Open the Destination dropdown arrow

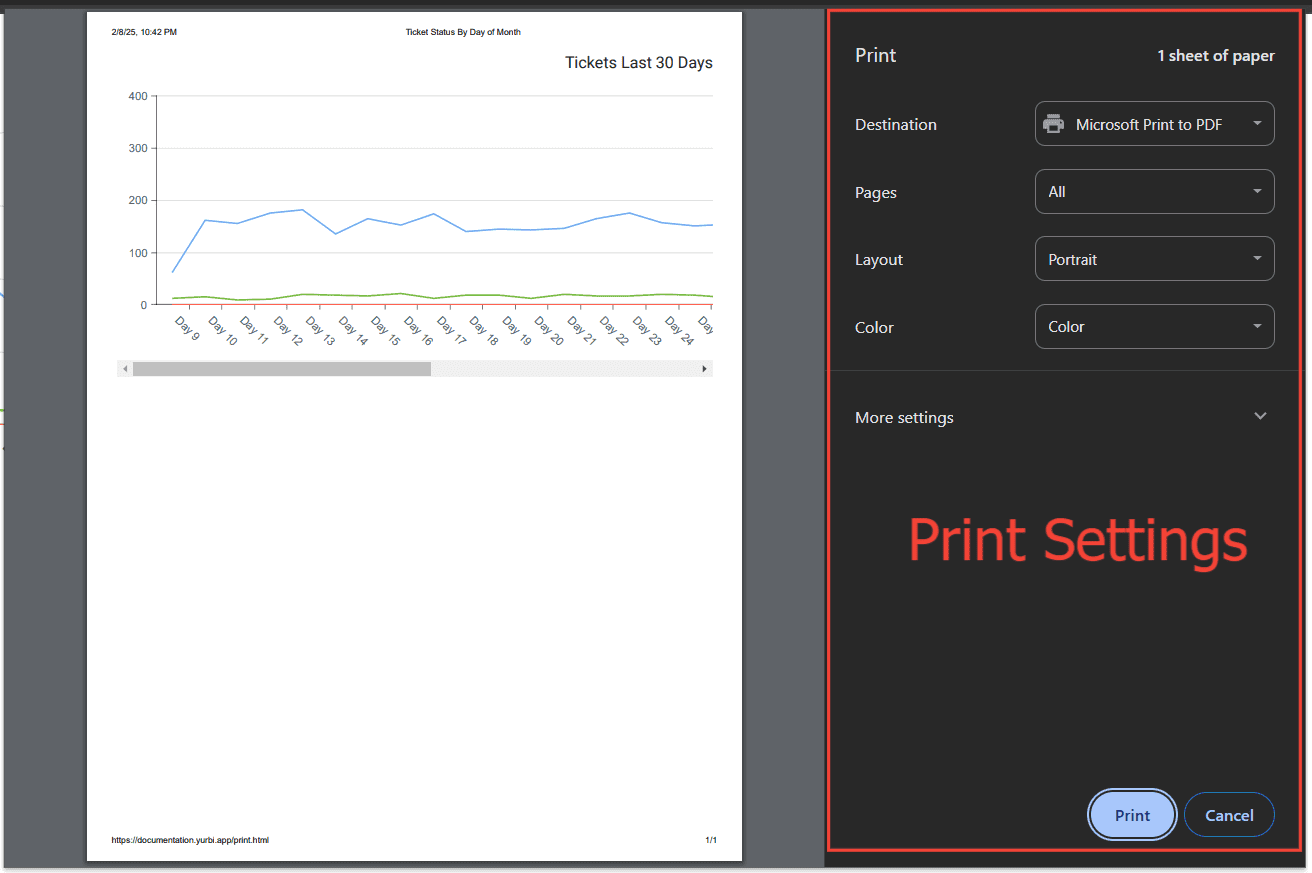tap(1256, 124)
